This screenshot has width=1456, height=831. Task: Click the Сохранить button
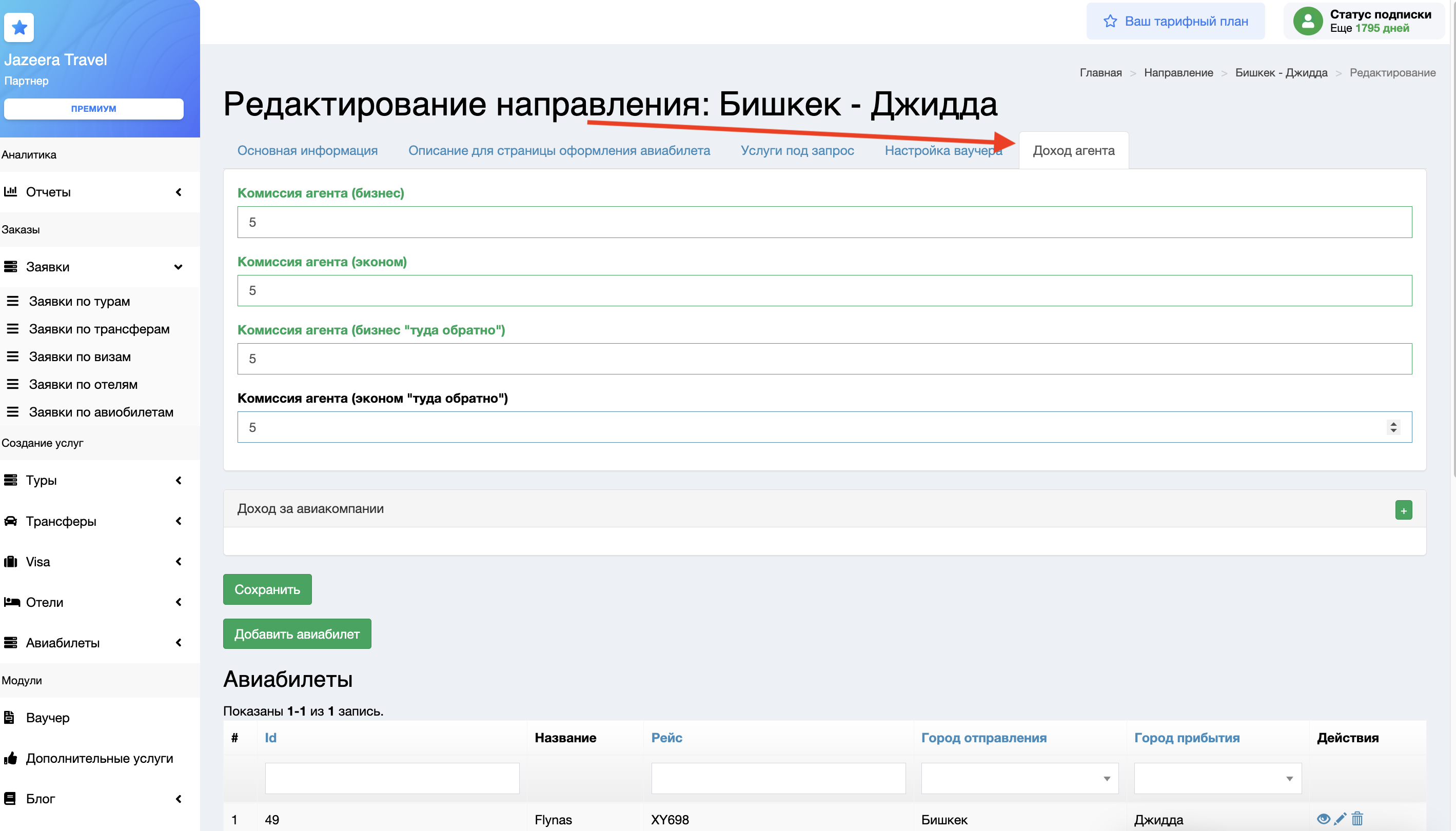click(267, 589)
